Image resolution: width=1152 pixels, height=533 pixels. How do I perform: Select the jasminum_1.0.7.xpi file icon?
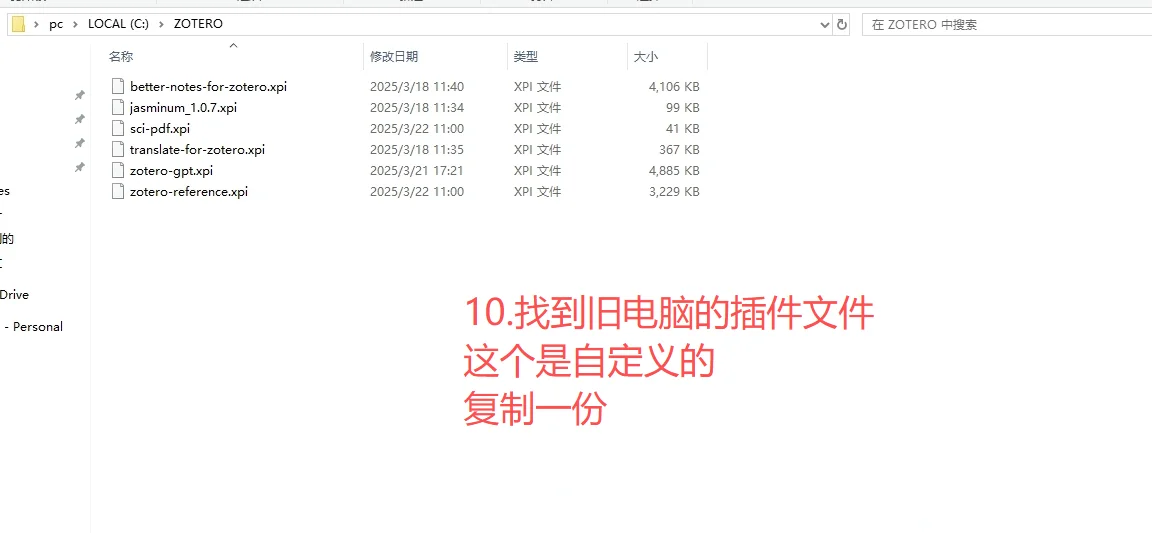click(118, 107)
